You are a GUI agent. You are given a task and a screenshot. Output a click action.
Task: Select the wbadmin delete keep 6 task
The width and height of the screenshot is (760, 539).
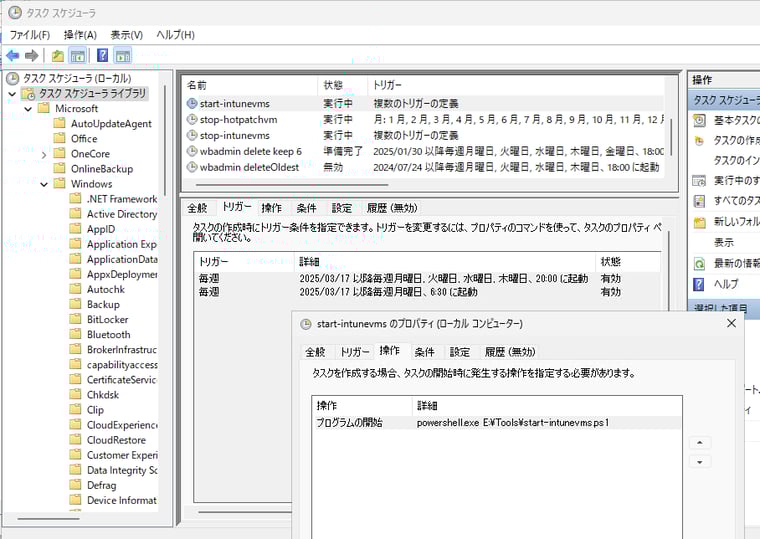pos(425,151)
